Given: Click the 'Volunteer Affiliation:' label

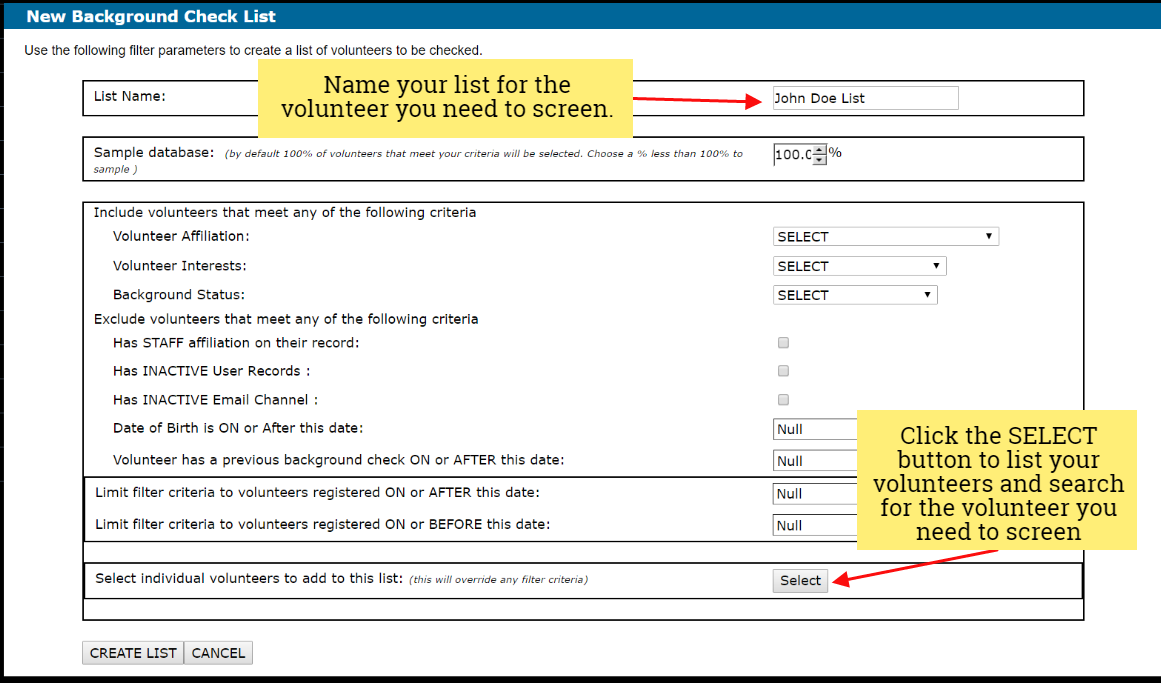Looking at the screenshot, I should [x=181, y=236].
